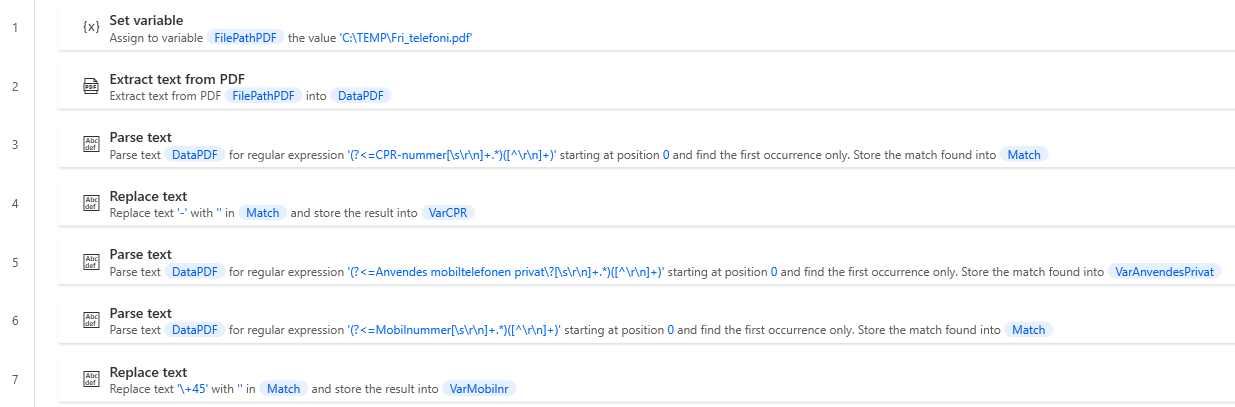Image resolution: width=1235 pixels, height=407 pixels.
Task: Click the Parse text icon on step 5
Action: point(91,262)
